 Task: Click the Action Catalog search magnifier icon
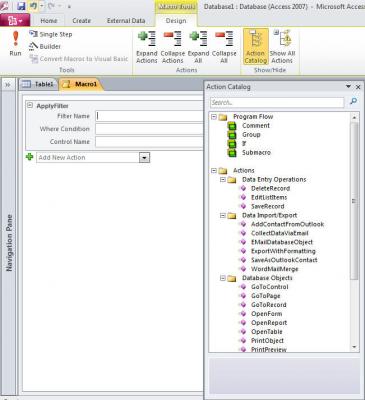[353, 101]
